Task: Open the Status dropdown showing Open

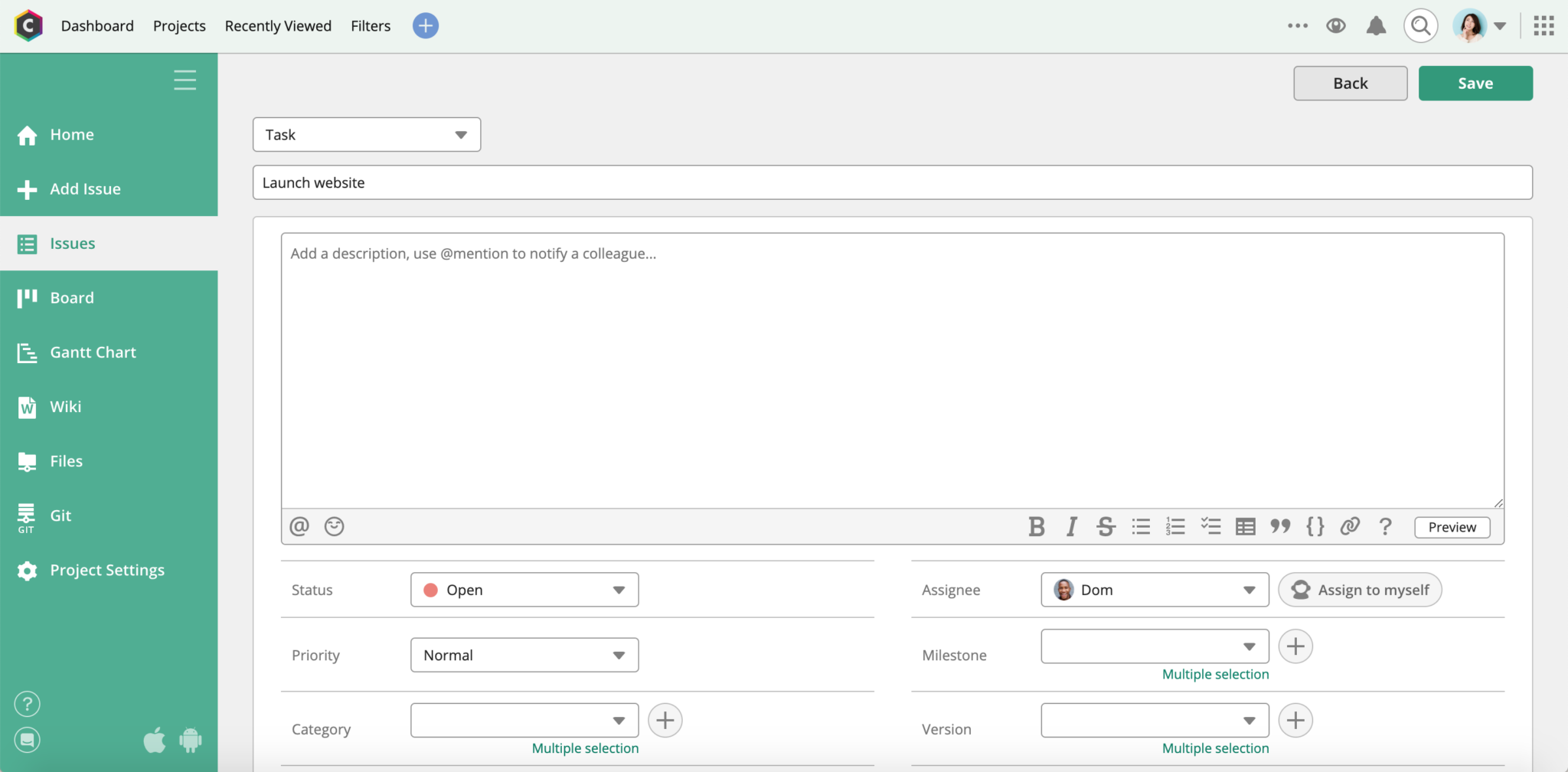Action: (x=524, y=590)
